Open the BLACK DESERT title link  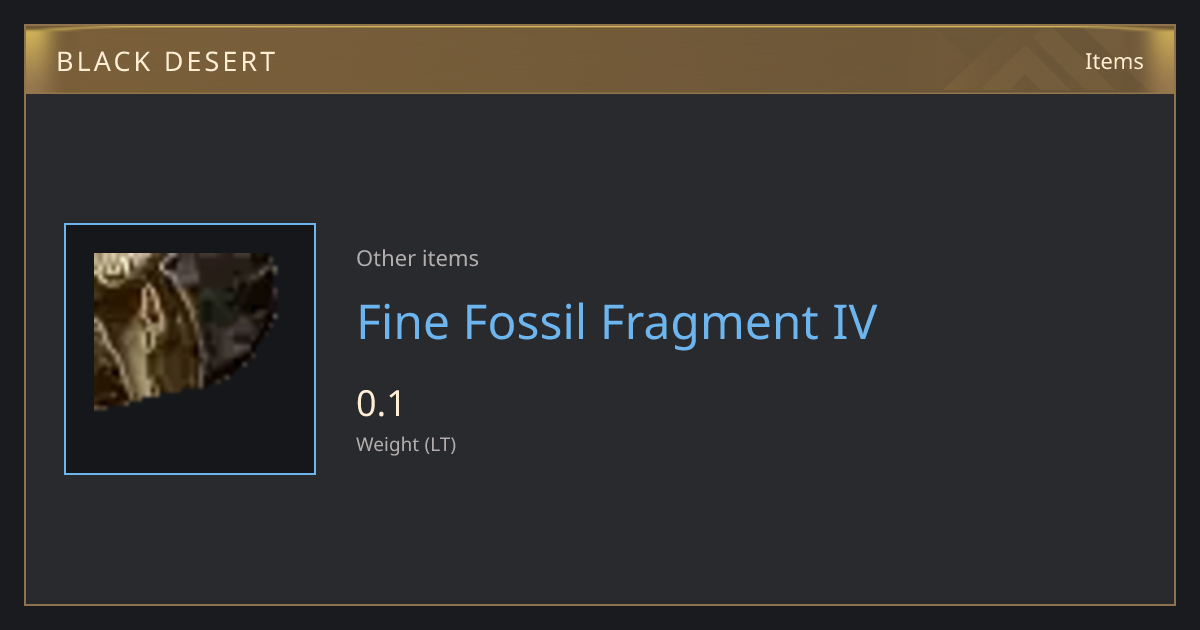click(166, 62)
